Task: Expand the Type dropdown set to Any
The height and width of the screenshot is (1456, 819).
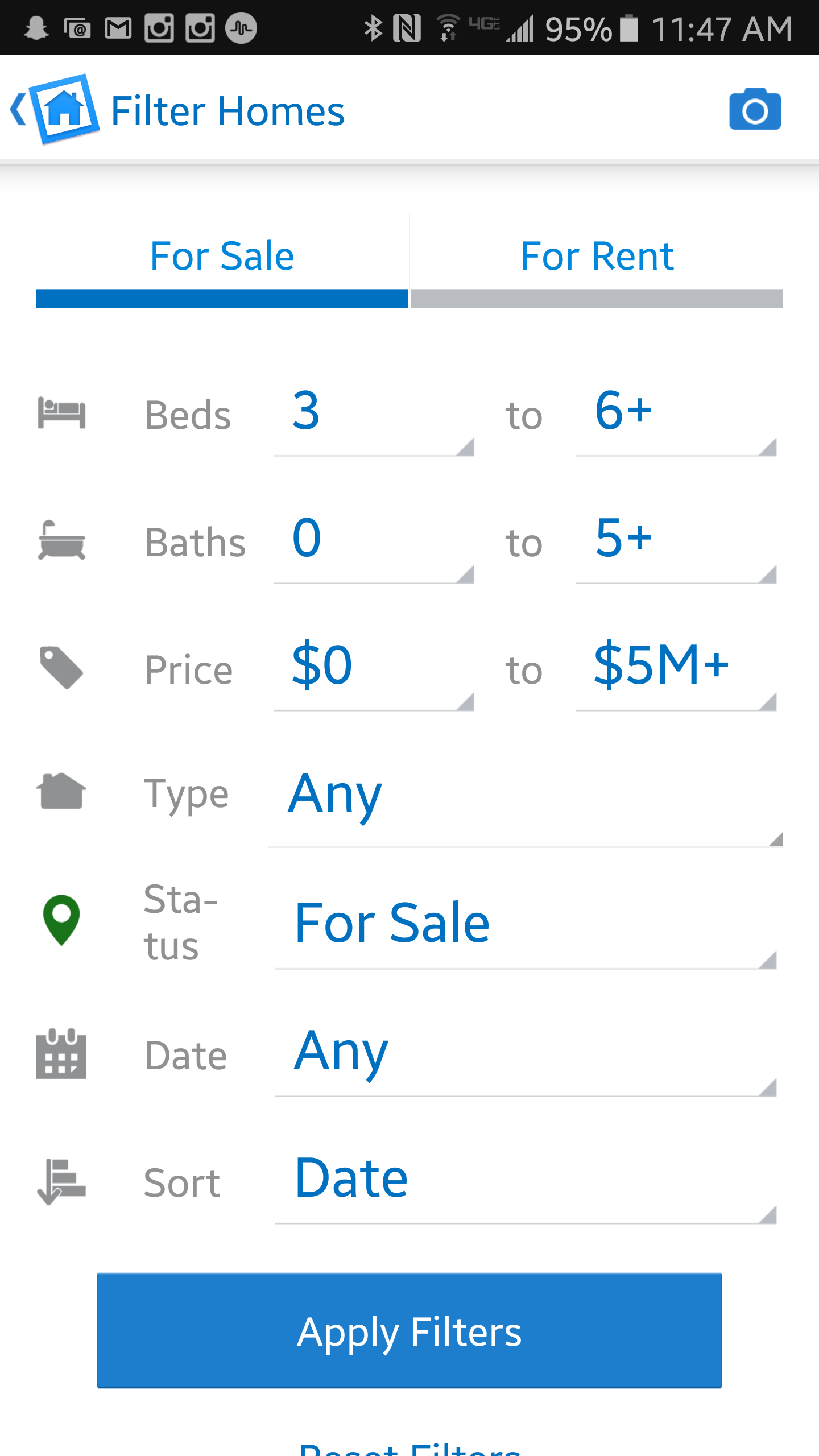Action: [x=525, y=798]
